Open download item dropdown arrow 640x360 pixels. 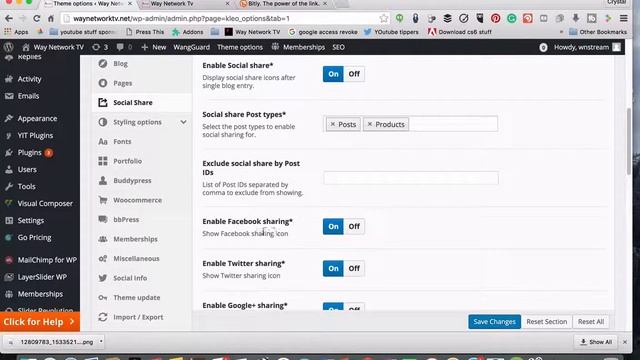101,341
